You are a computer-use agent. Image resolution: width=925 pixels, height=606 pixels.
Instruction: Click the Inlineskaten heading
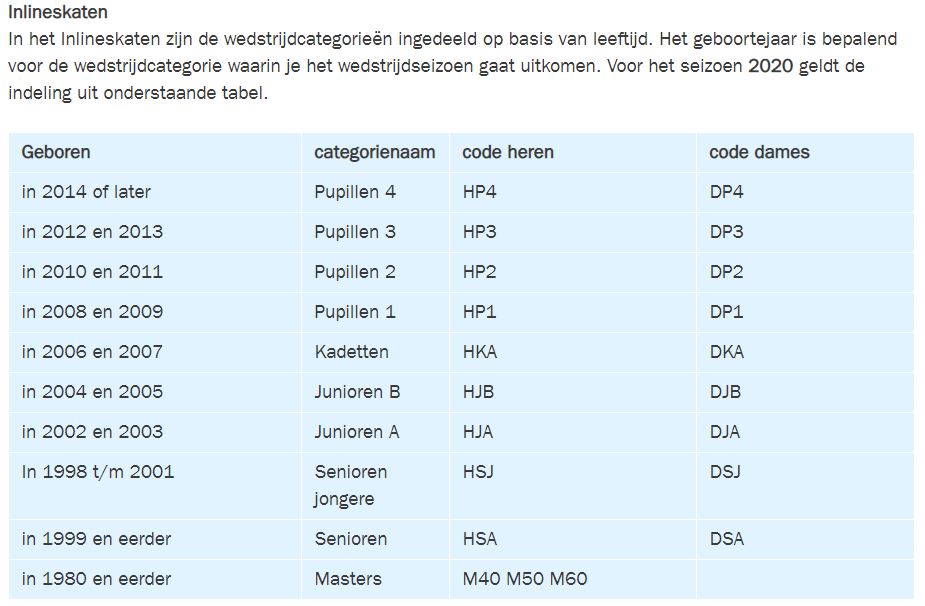[x=58, y=12]
